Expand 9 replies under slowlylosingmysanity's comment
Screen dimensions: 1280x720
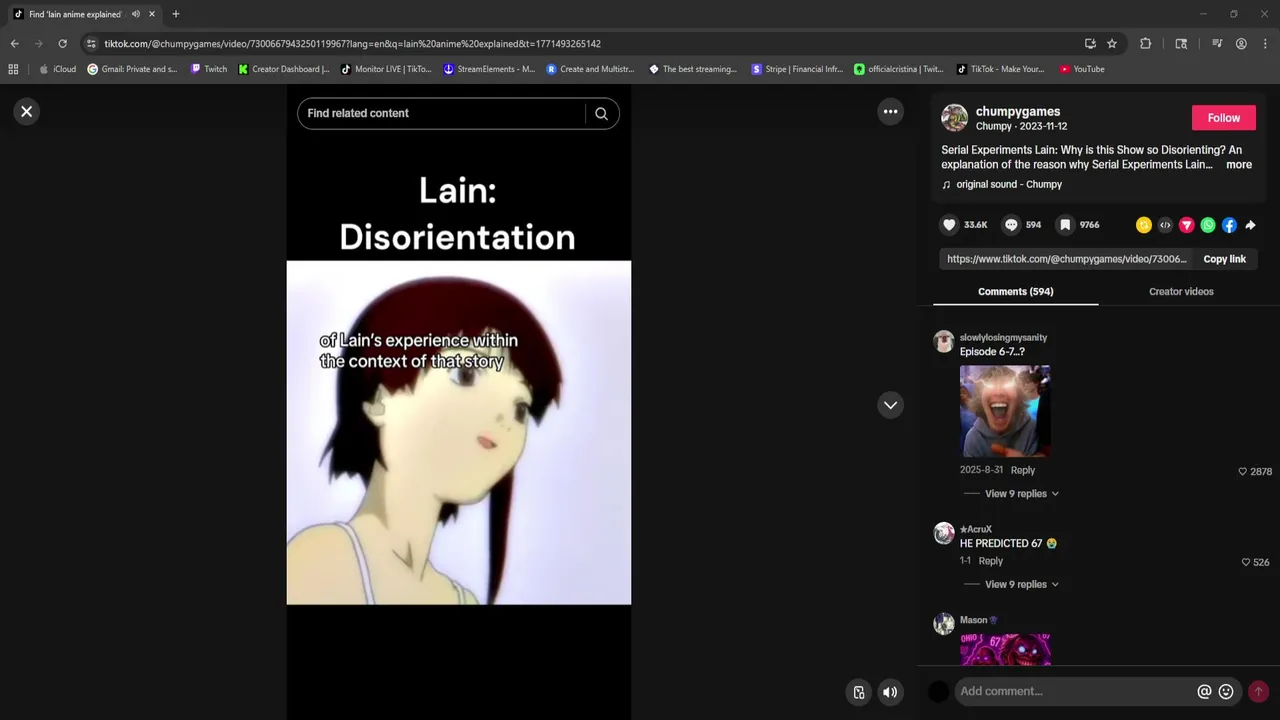tap(1021, 494)
